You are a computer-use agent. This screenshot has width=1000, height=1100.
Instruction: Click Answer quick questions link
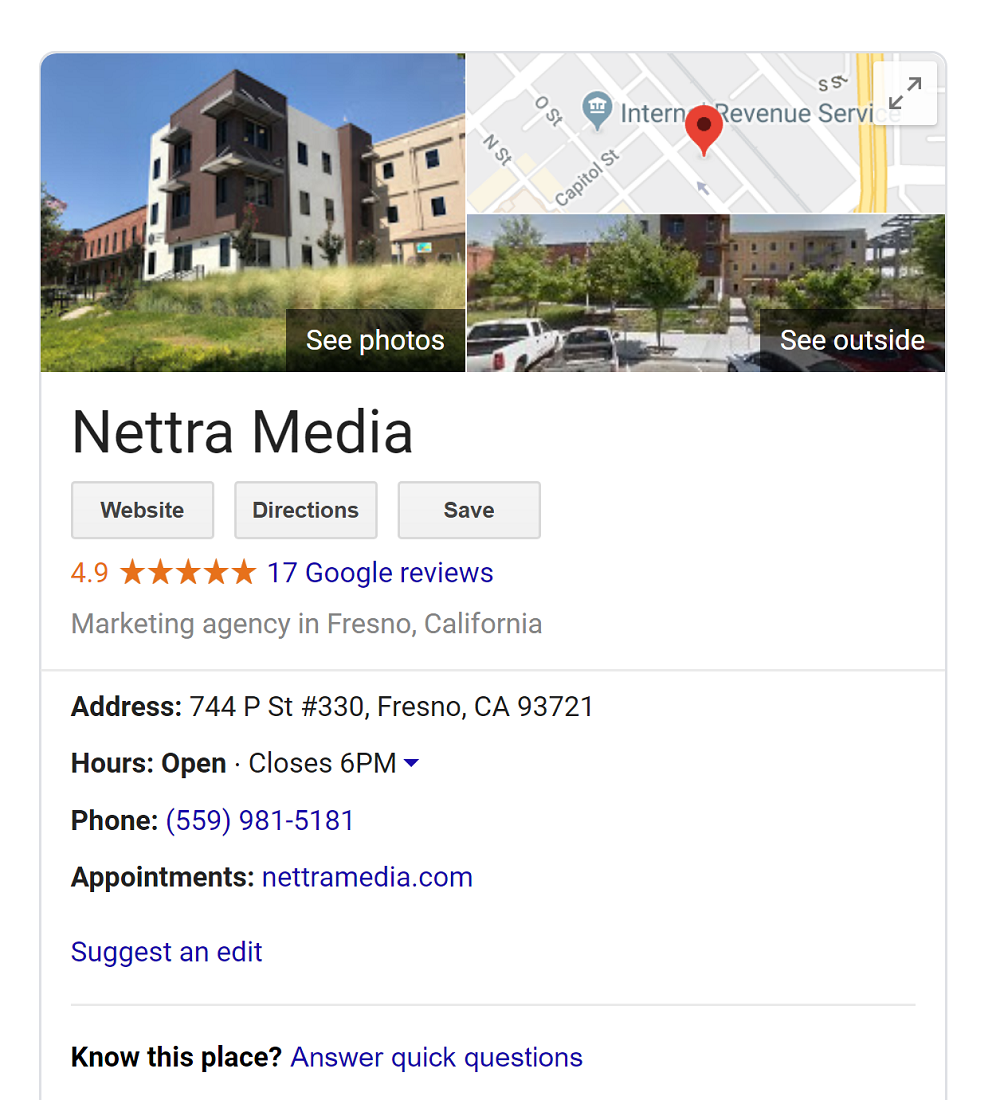(436, 1057)
